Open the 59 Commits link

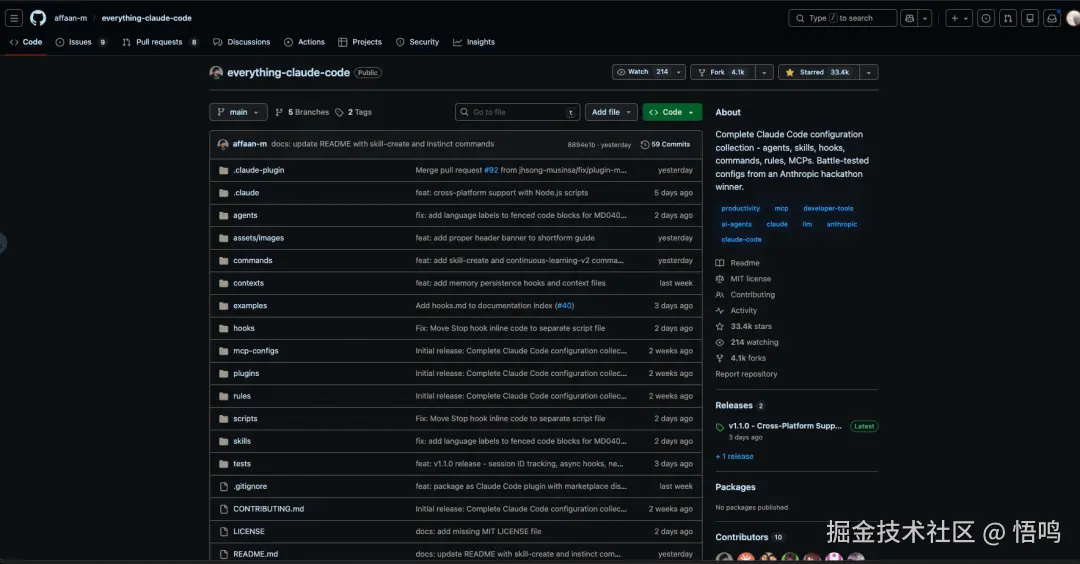point(665,145)
